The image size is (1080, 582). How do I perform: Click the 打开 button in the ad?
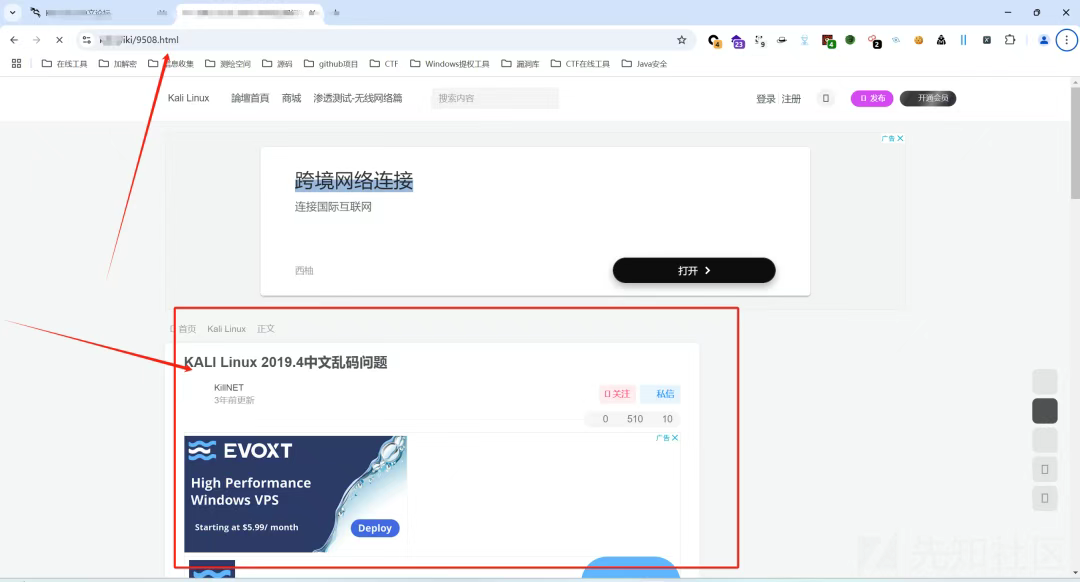(694, 270)
